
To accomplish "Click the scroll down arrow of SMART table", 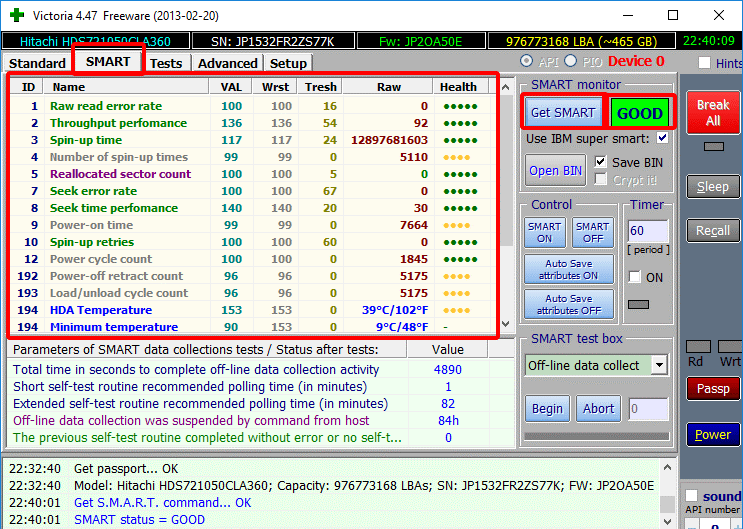I will click(506, 324).
